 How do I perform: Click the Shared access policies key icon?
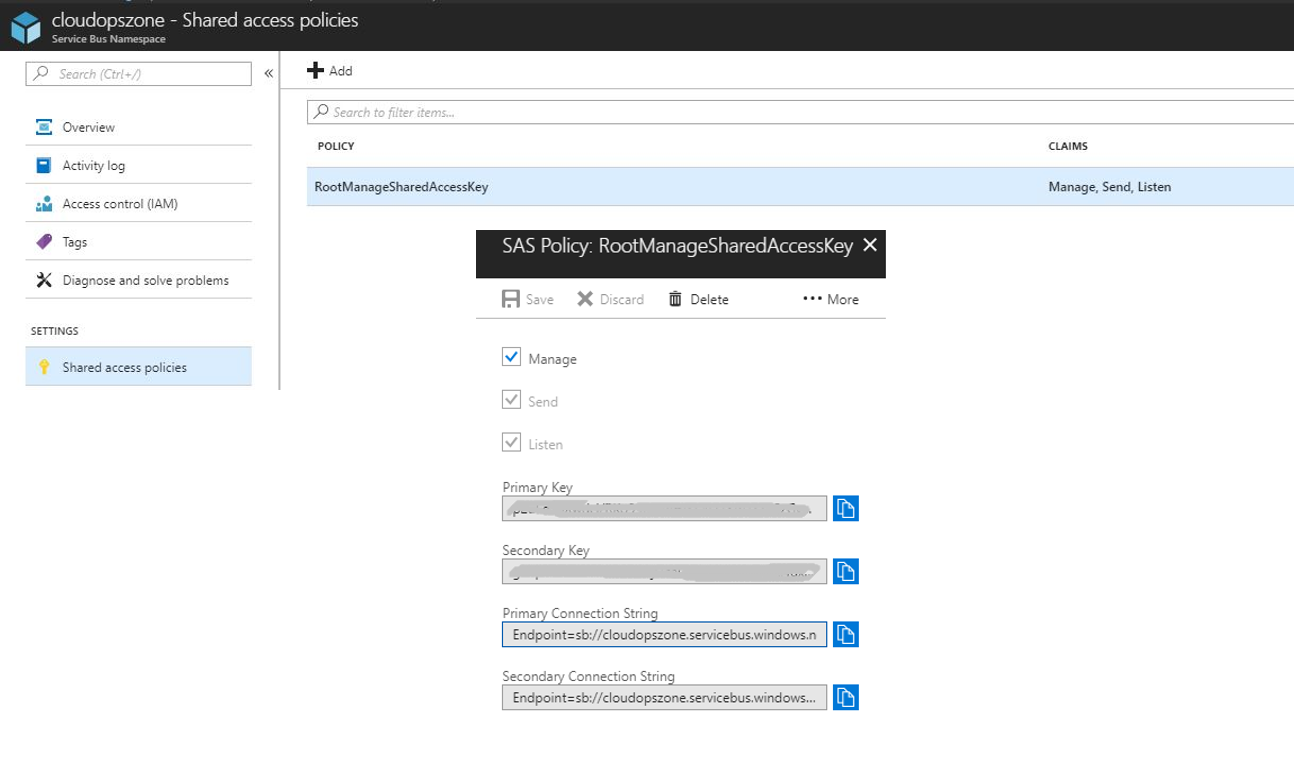coord(45,367)
